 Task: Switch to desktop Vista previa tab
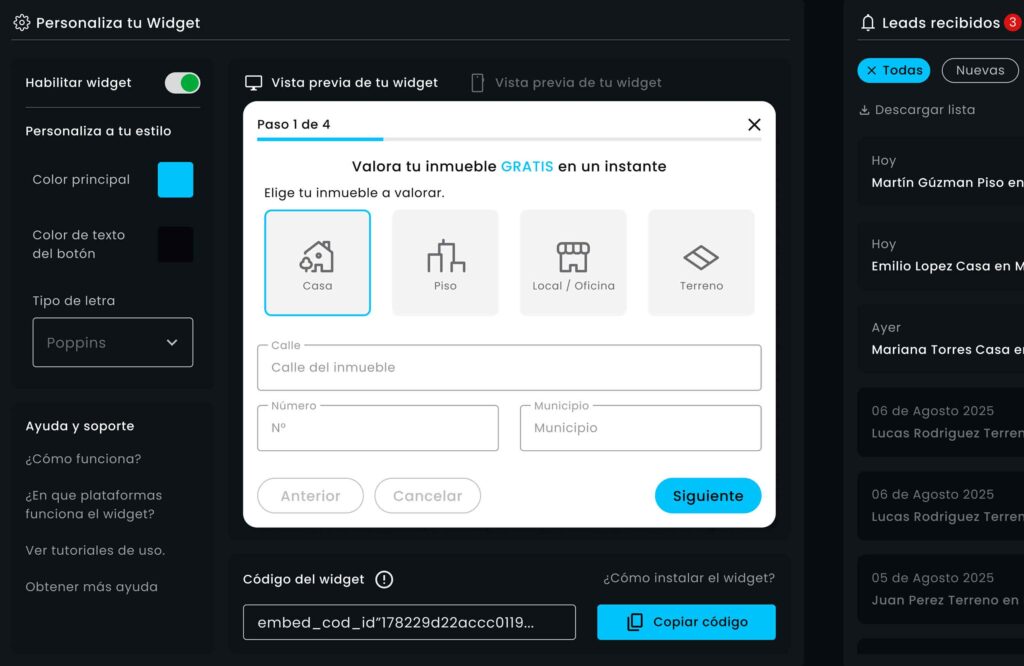[x=342, y=83]
